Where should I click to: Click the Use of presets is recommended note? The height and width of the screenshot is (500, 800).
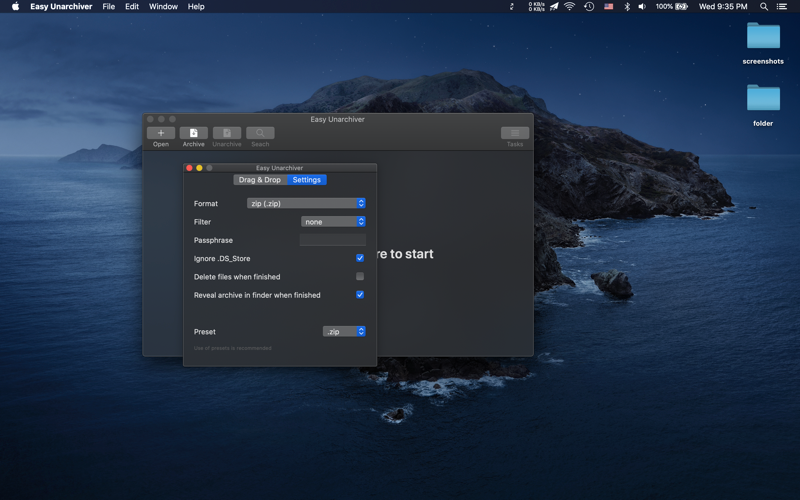click(x=233, y=348)
